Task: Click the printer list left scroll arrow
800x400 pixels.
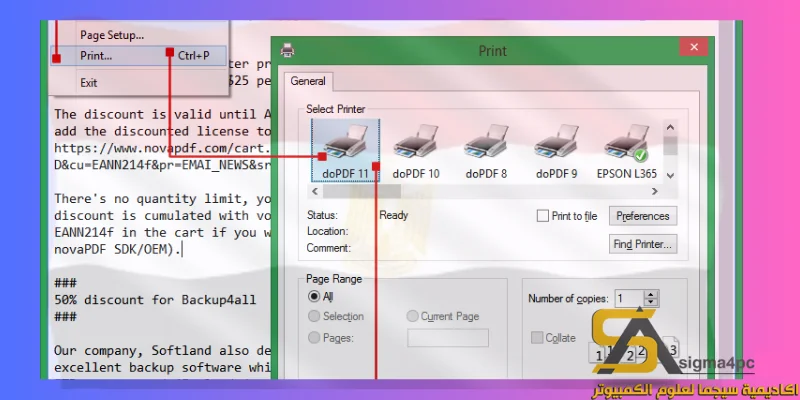Action: coord(315,191)
